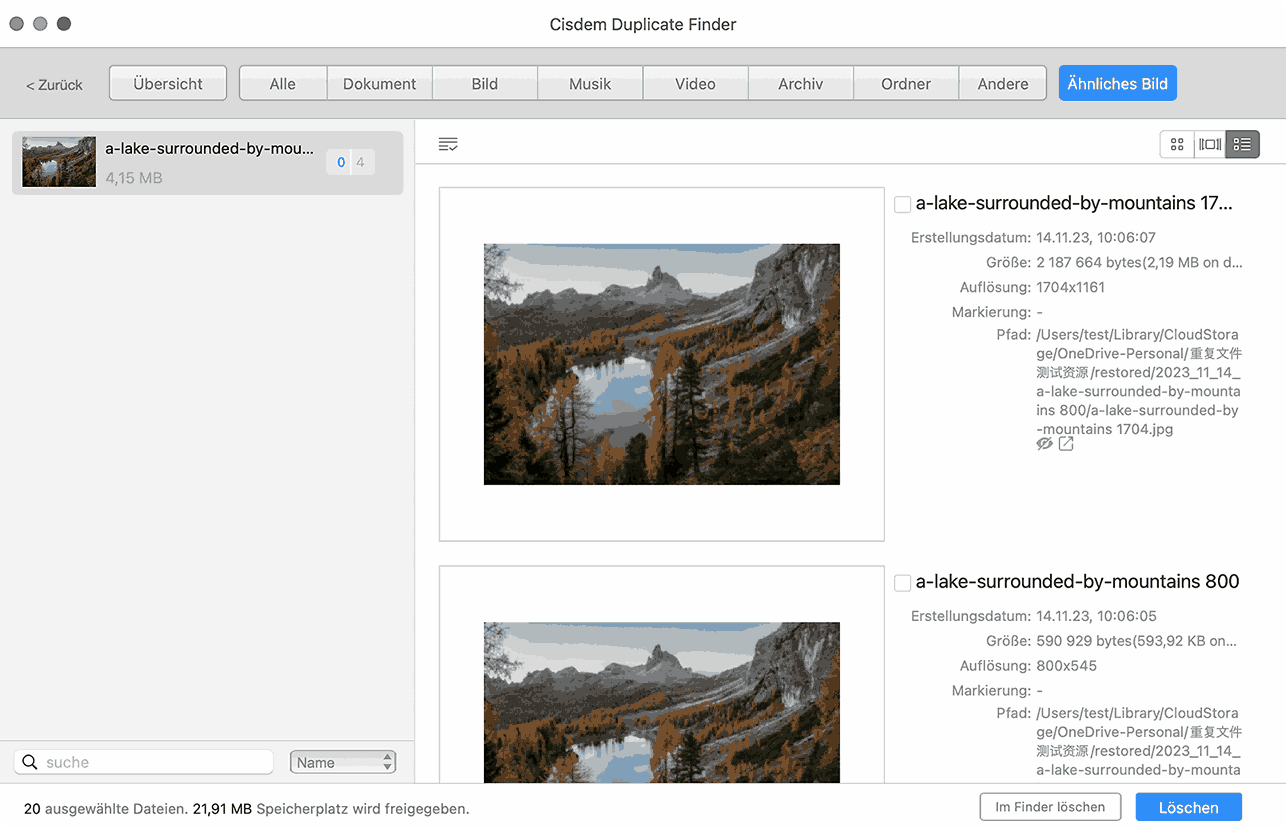Click the creation date 14.11.23, 10:06:05

[1096, 616]
